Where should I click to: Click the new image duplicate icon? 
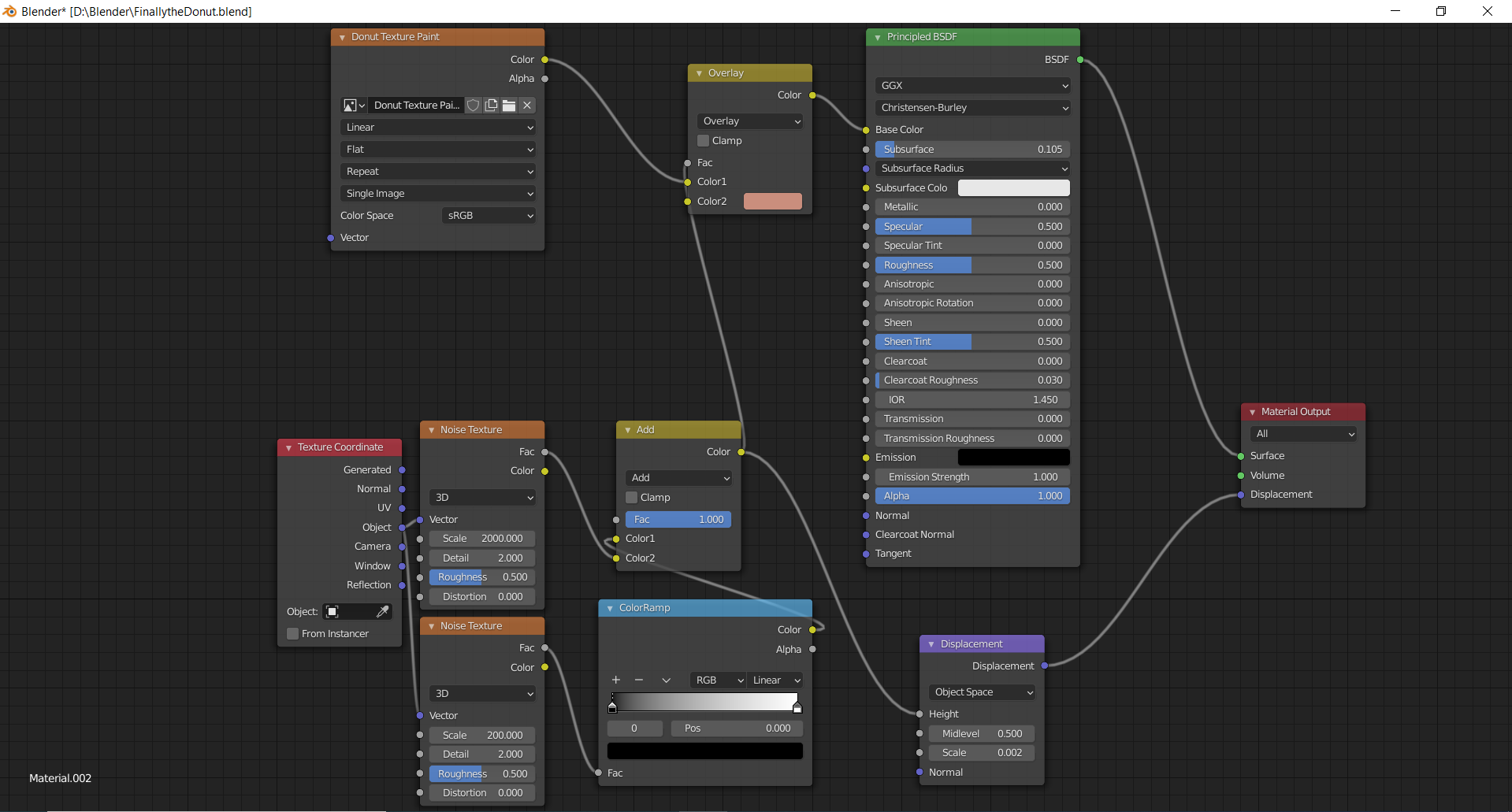pyautogui.click(x=491, y=106)
